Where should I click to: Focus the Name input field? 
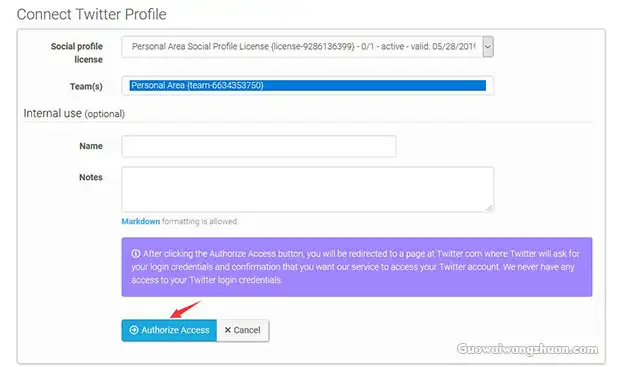259,146
